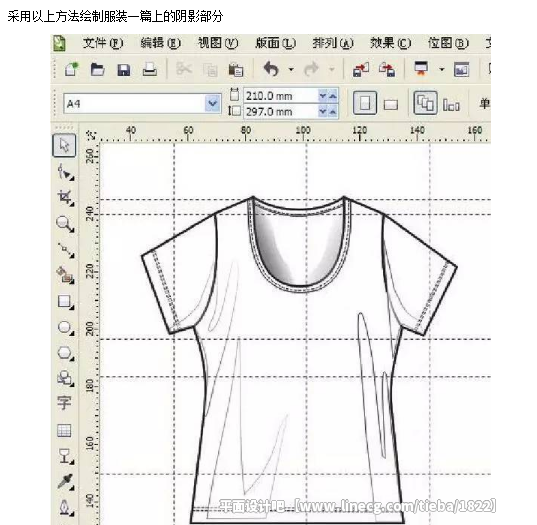537x525 pixels.
Task: Click the application launcher icon
Action: tap(422, 68)
